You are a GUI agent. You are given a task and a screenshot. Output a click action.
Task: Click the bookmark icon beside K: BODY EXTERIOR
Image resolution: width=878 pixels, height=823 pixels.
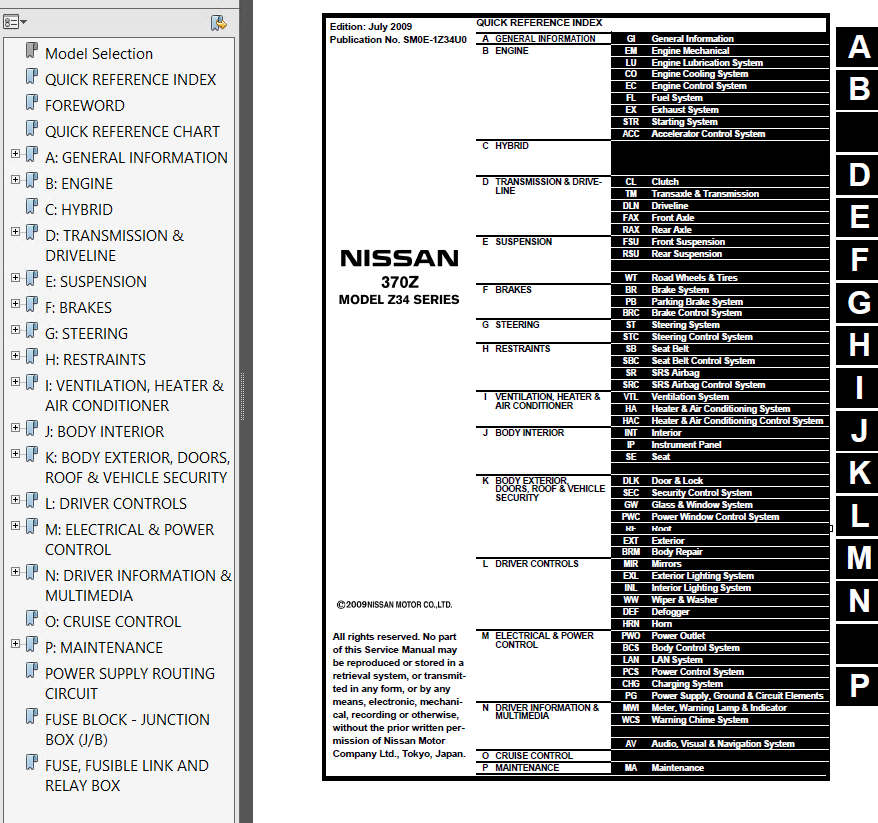tap(32, 455)
